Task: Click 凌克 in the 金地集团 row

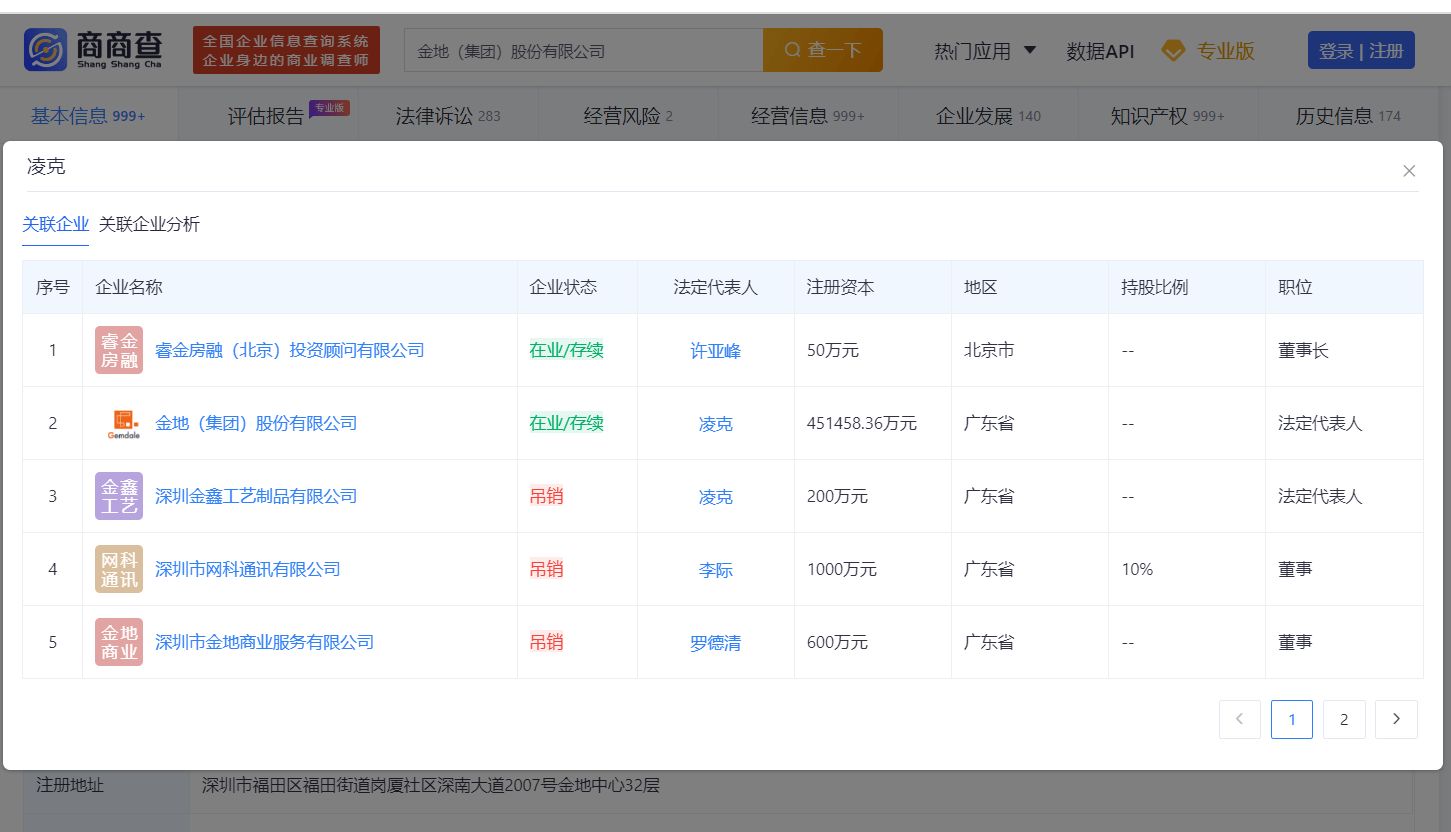Action: click(716, 424)
